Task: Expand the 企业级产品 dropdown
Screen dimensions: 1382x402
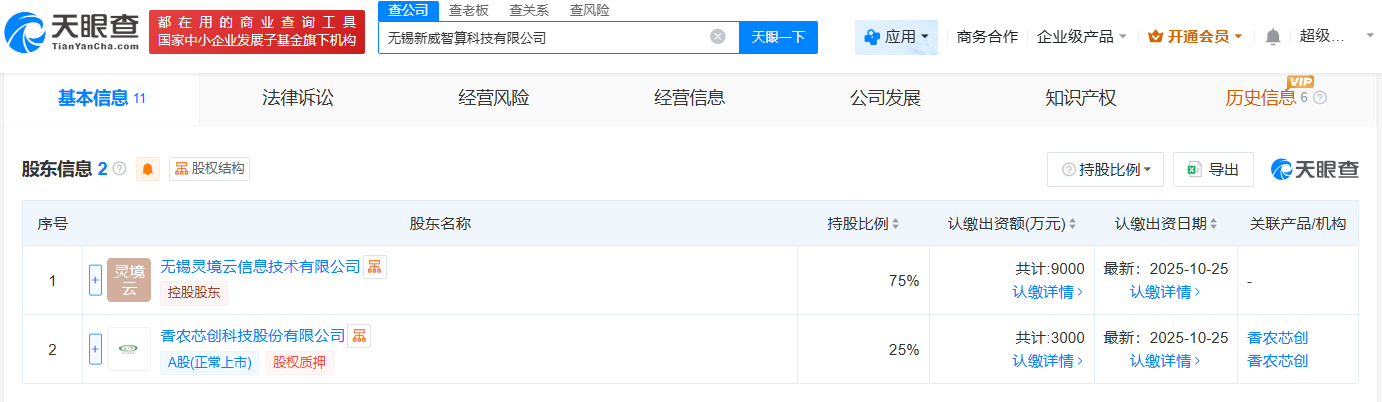Action: [x=1082, y=37]
